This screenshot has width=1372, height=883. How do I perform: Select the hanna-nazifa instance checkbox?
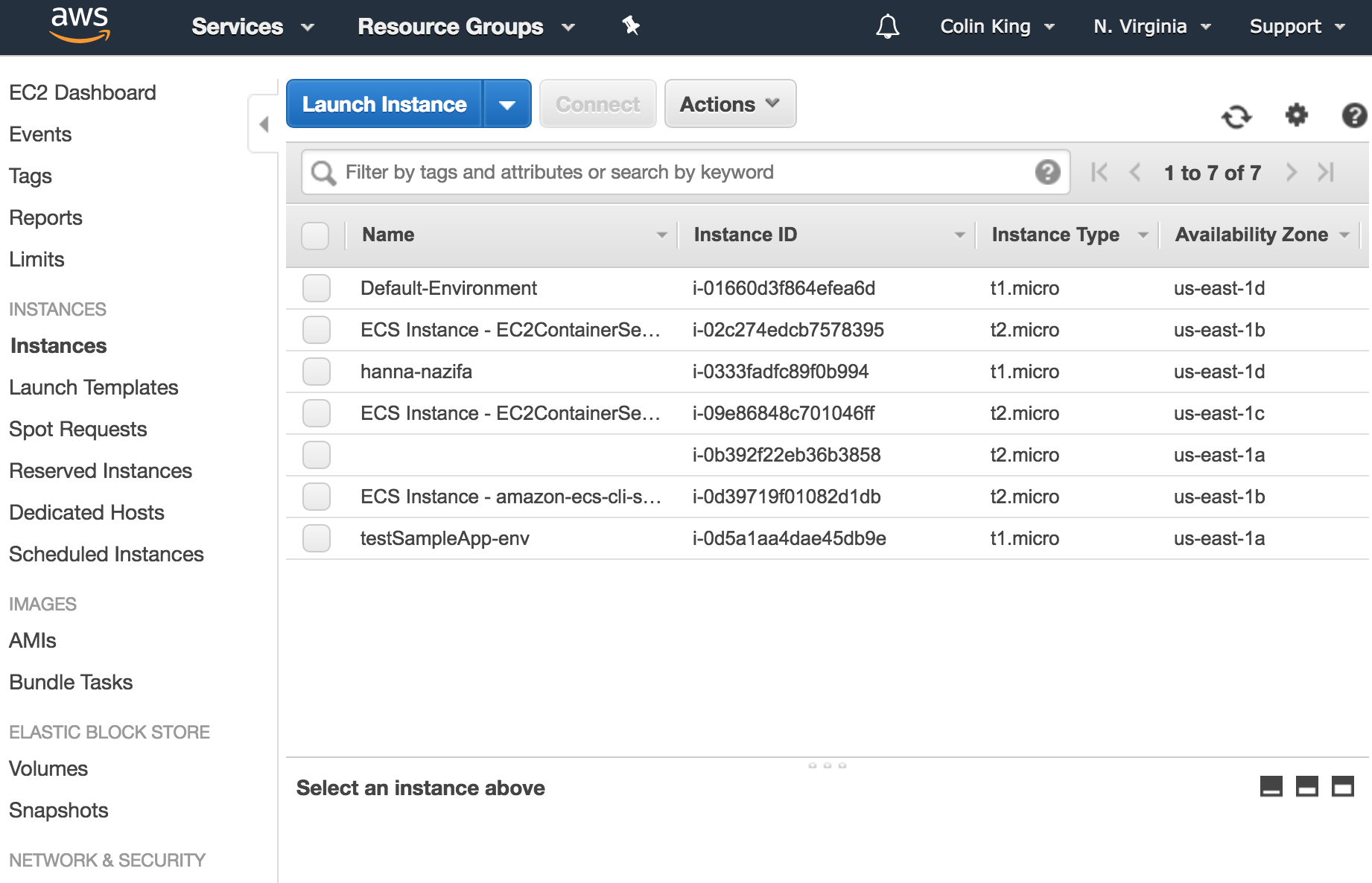(x=317, y=372)
